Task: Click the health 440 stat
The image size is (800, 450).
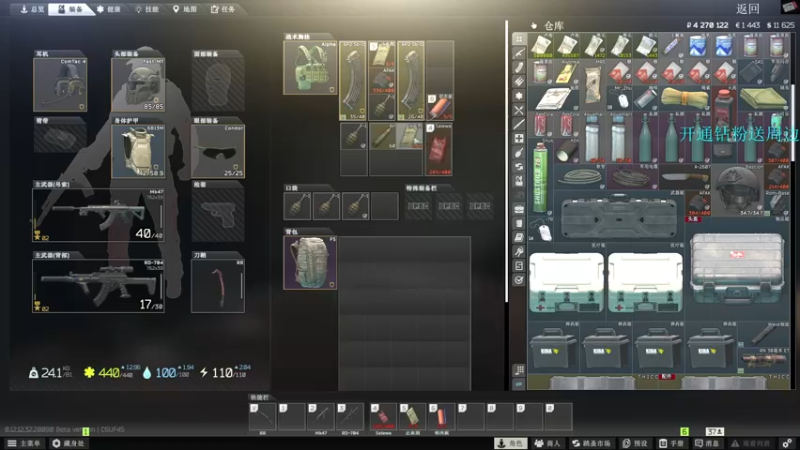Action: (x=112, y=373)
